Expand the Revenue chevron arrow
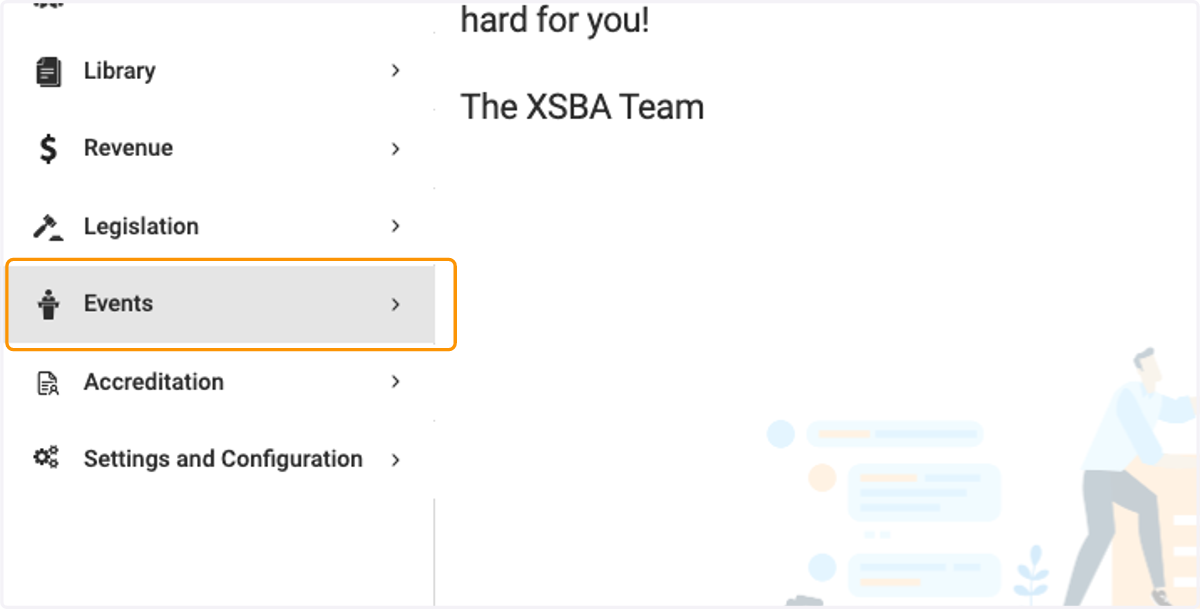Viewport: 1200px width, 609px height. [x=396, y=149]
